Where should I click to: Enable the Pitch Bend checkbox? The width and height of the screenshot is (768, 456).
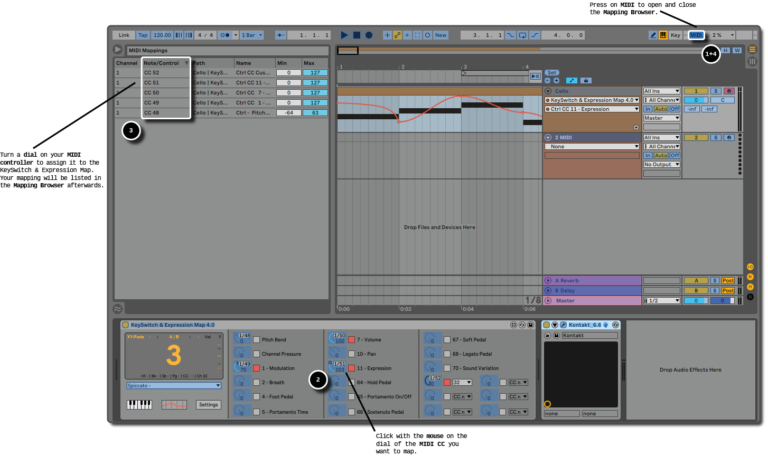[257, 340]
